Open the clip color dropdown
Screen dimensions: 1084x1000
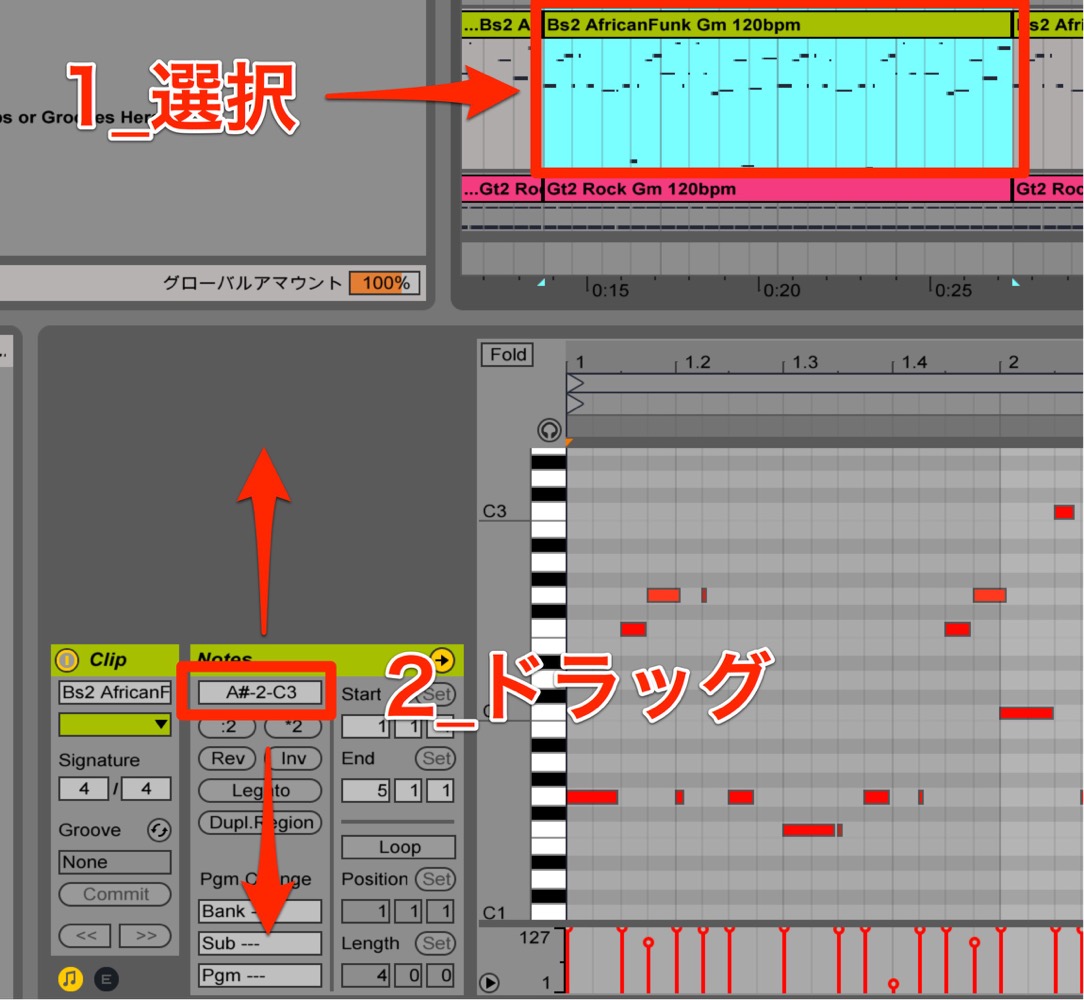click(115, 724)
